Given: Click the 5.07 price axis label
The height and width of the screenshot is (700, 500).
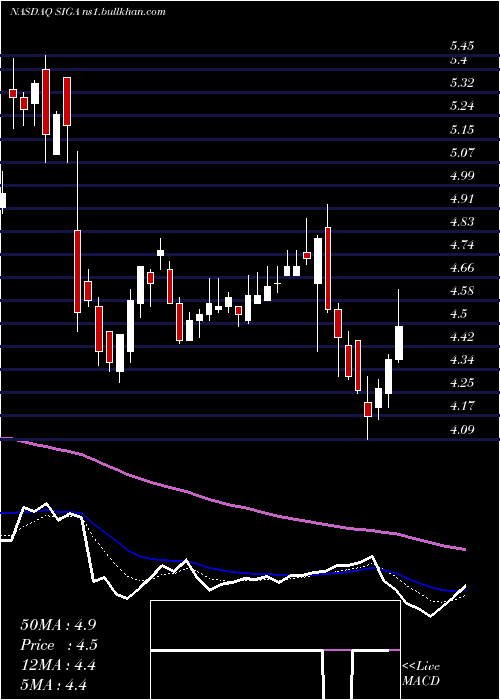Looking at the screenshot, I should tap(462, 153).
